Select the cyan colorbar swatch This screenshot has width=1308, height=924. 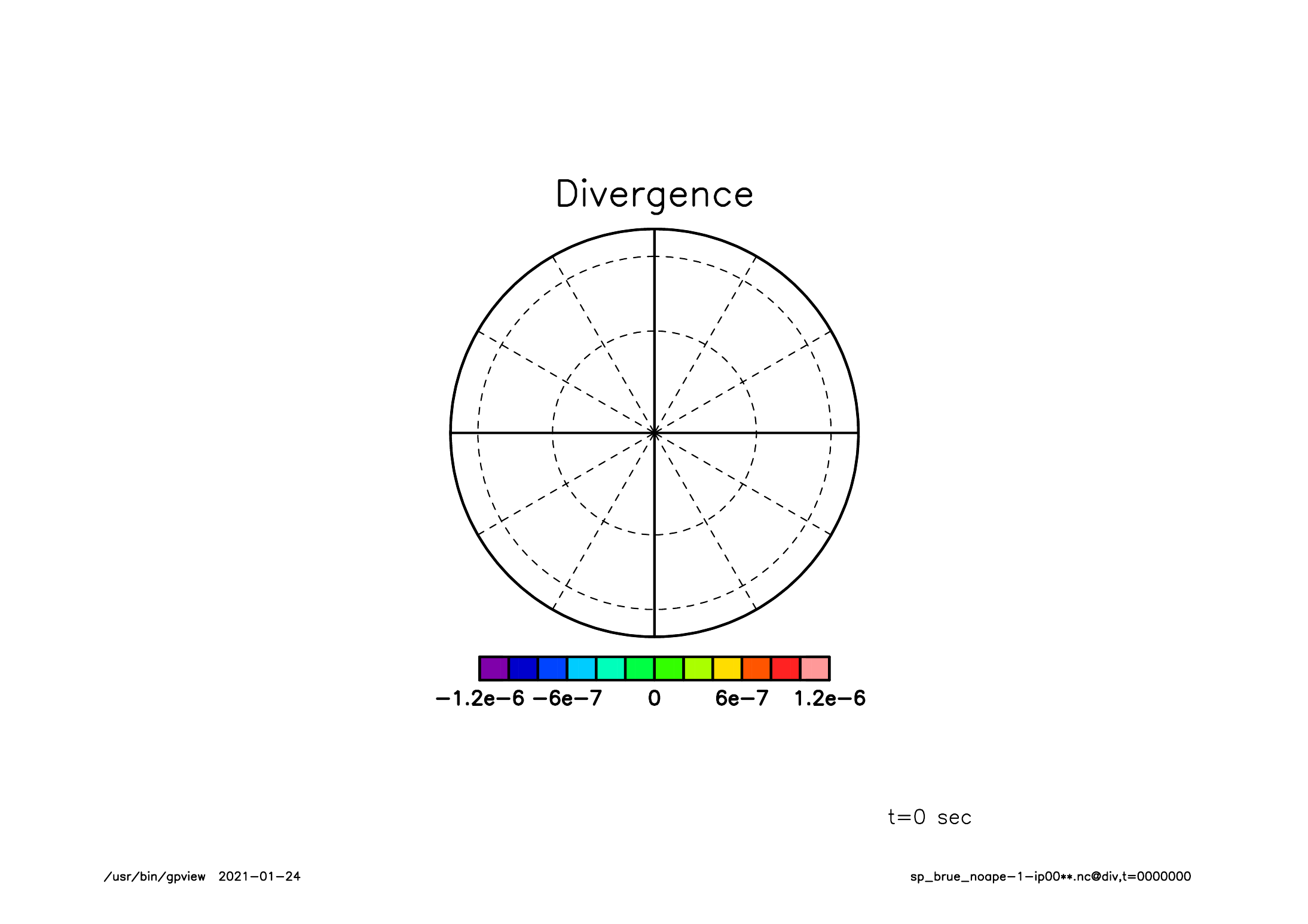pyautogui.click(x=582, y=668)
